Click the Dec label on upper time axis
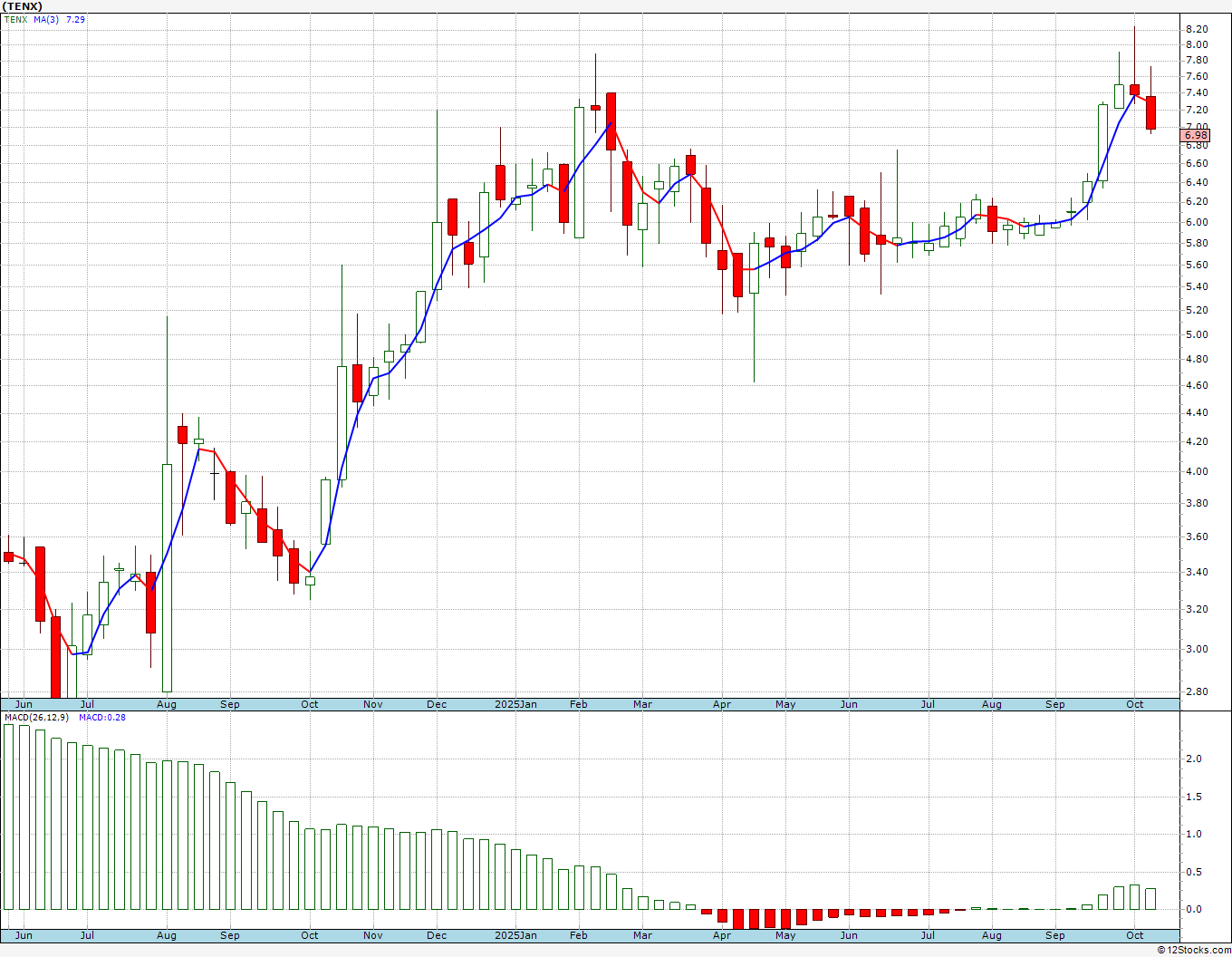The width and height of the screenshot is (1232, 957). 437,704
